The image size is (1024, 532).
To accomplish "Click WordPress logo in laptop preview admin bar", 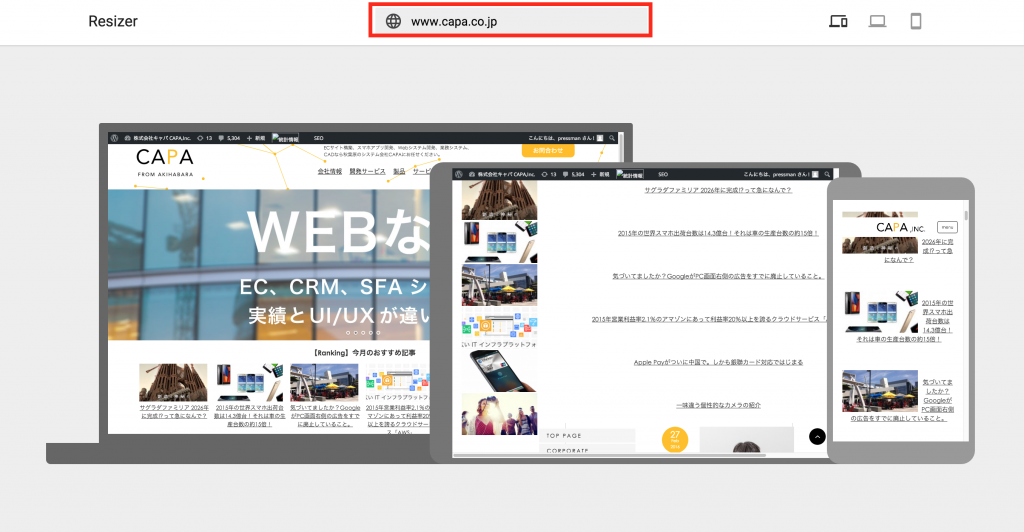I will [x=114, y=138].
